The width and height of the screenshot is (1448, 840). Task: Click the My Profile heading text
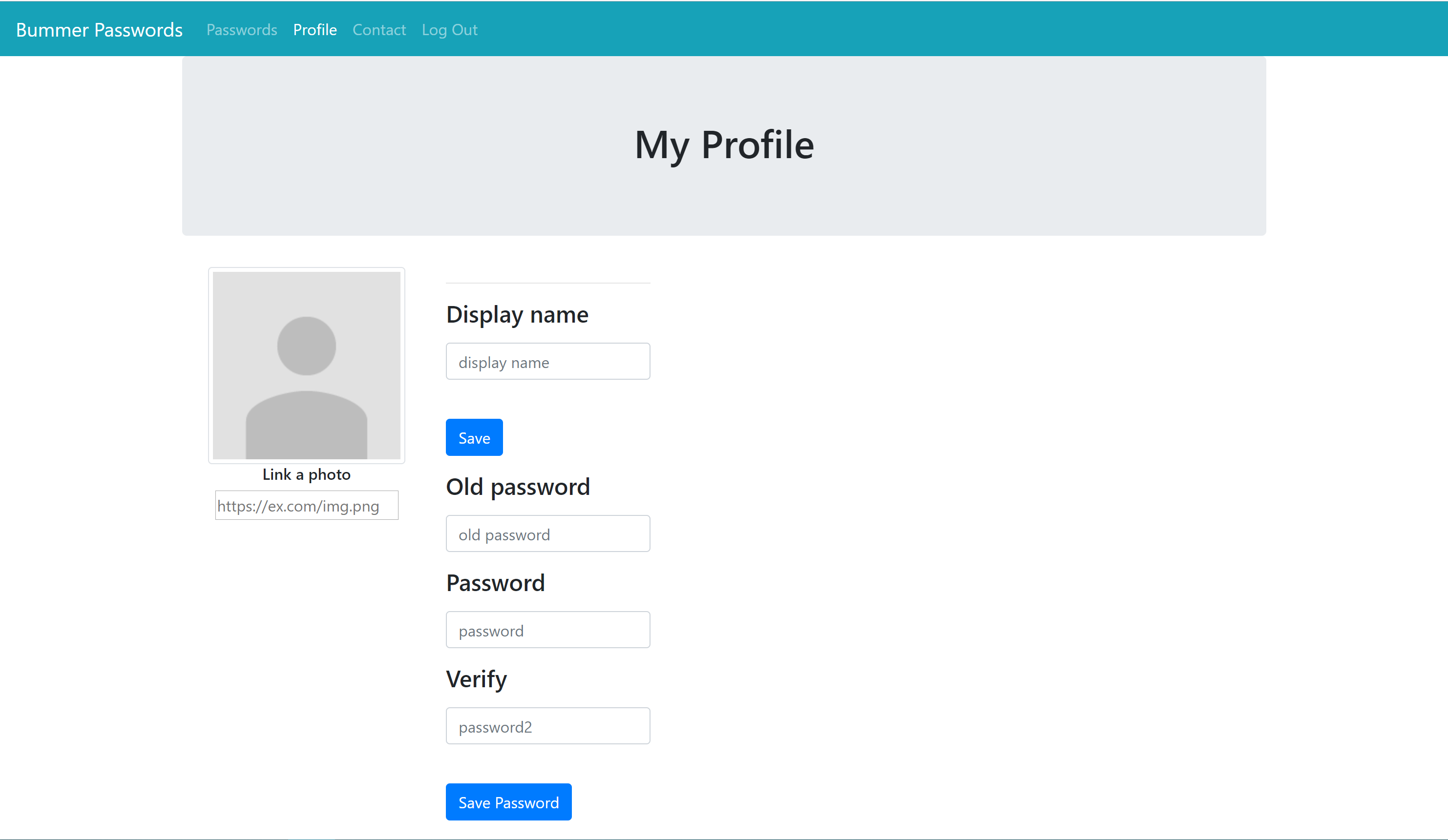[x=724, y=144]
